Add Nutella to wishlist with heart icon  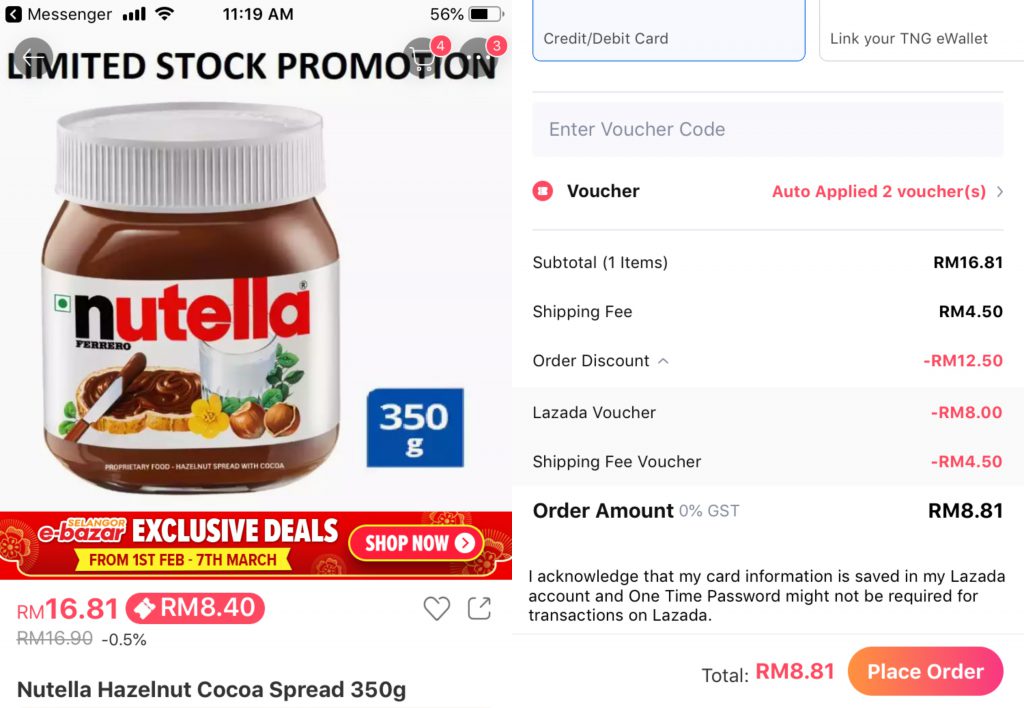coord(436,608)
